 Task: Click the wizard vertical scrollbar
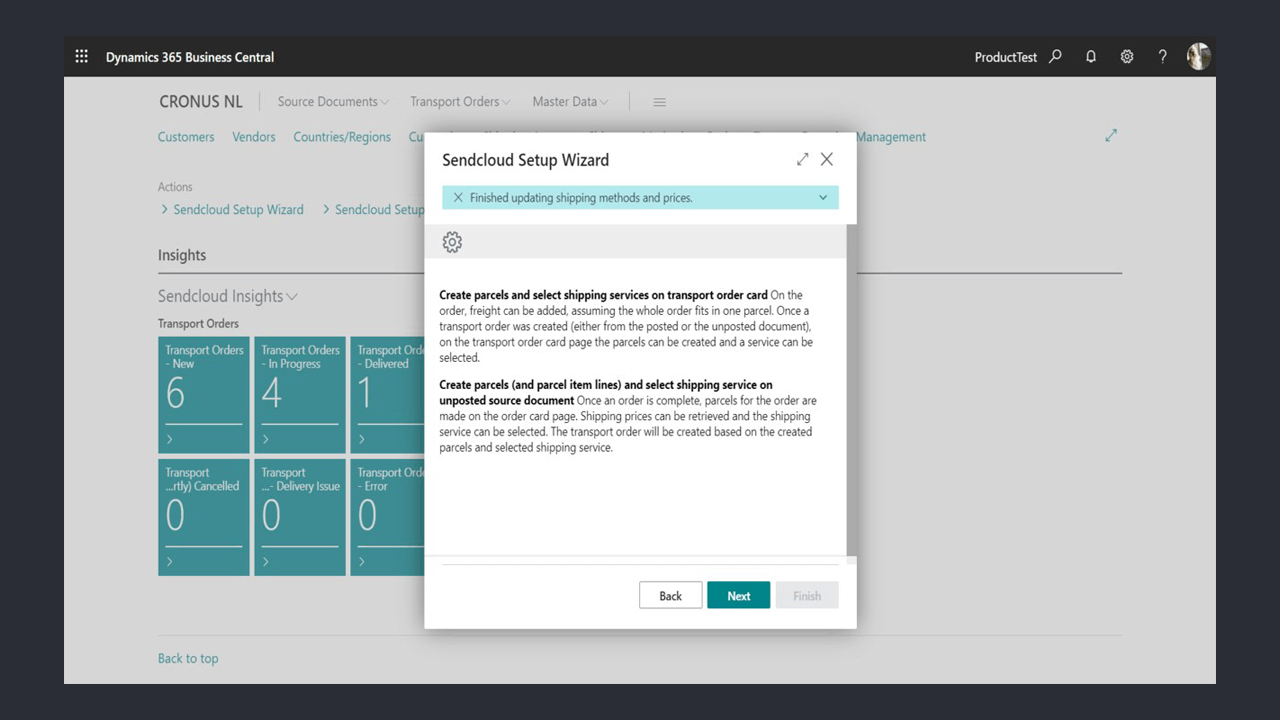852,390
